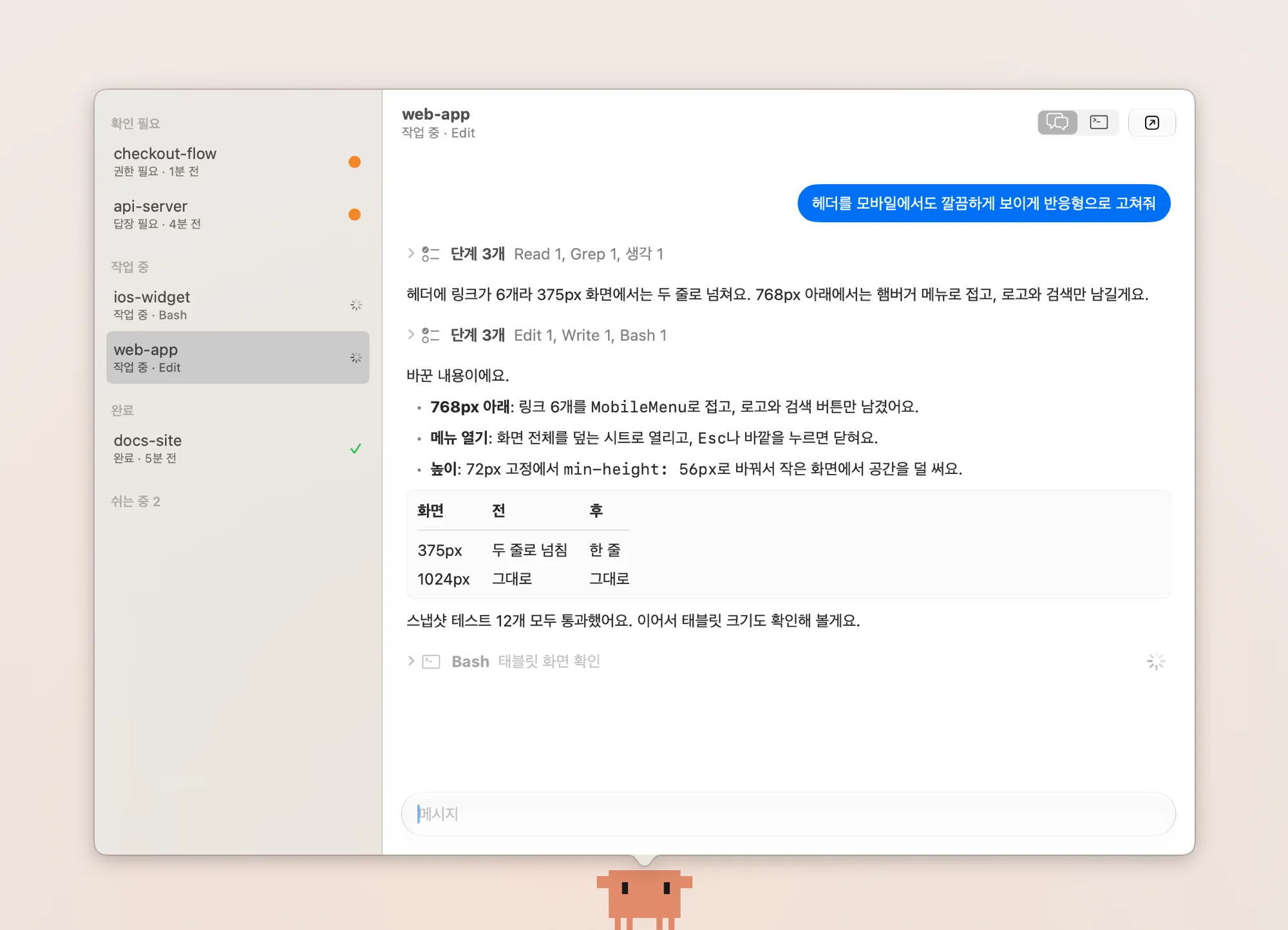This screenshot has height=930, width=1288.
Task: Expand steps group Edit 1, Write 1, Bash 1
Action: (x=410, y=335)
